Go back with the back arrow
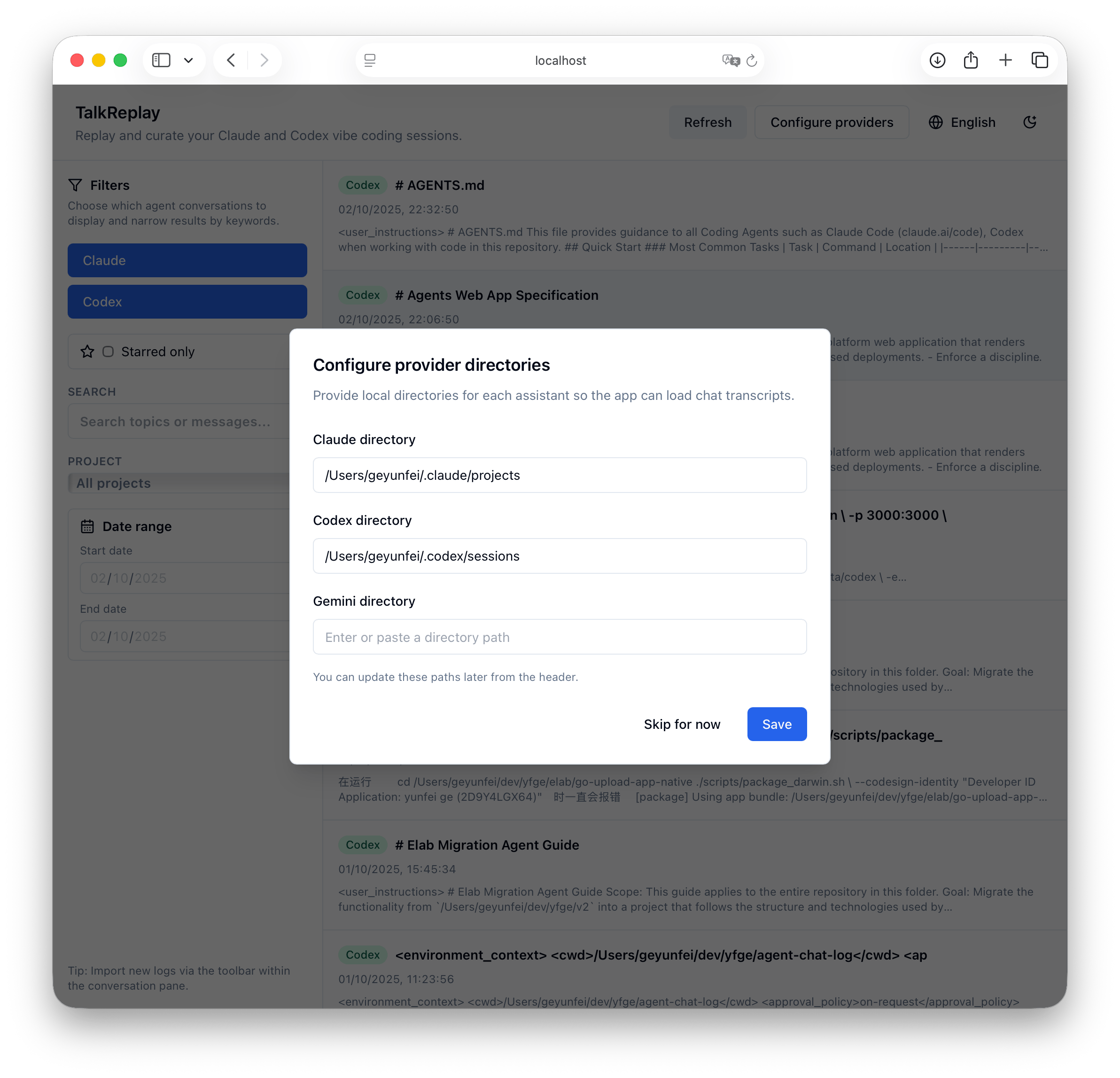Viewport: 1120px width, 1078px height. (x=231, y=60)
